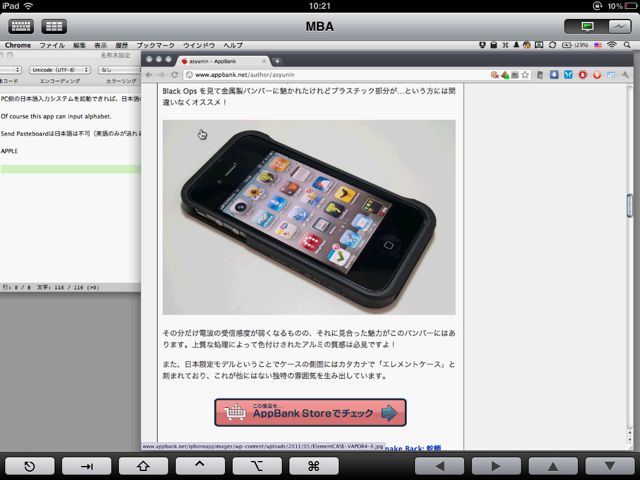The width and height of the screenshot is (640, 480).
Task: Open the 表示 menu
Action: coord(100,45)
